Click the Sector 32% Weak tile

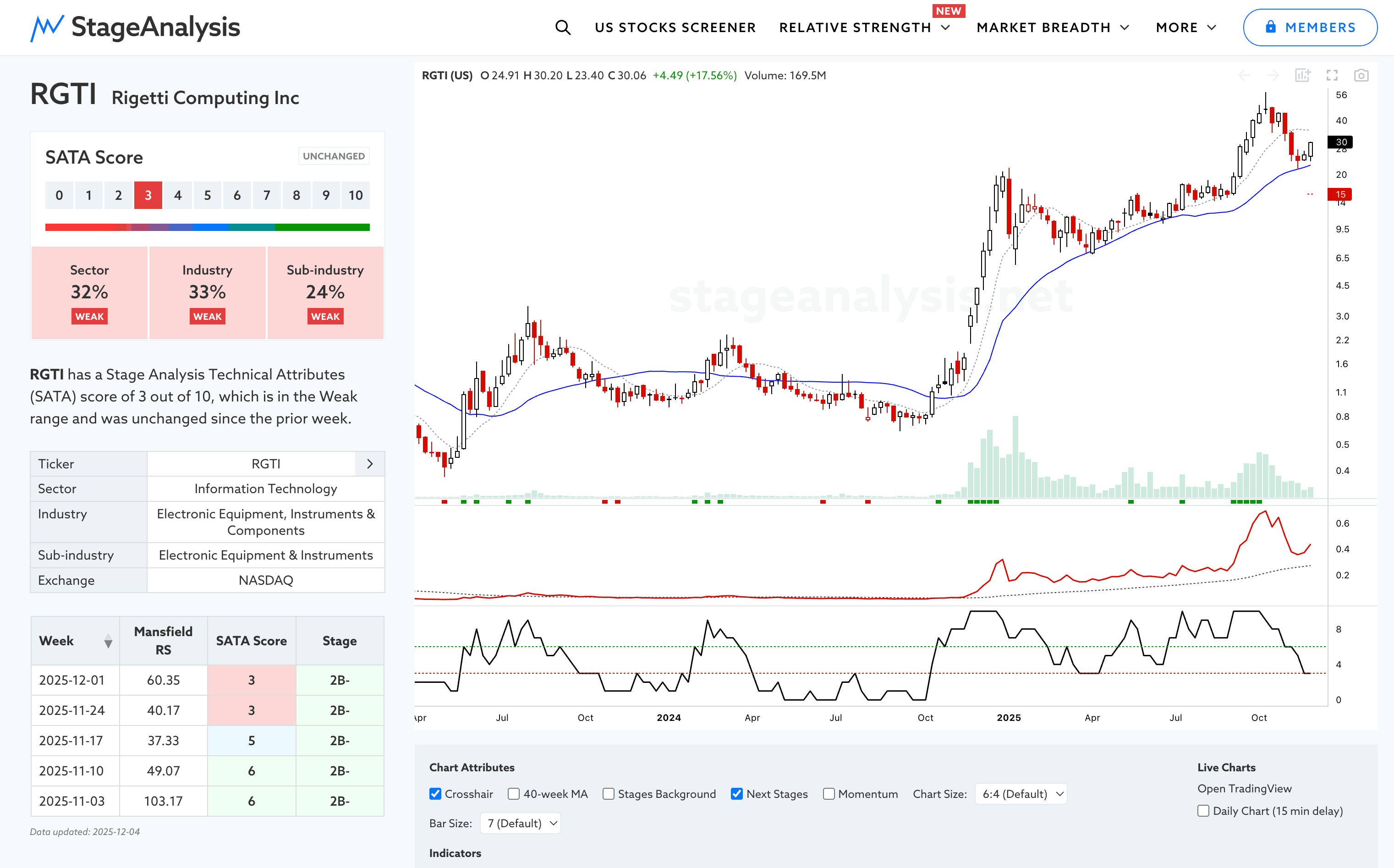(x=89, y=293)
